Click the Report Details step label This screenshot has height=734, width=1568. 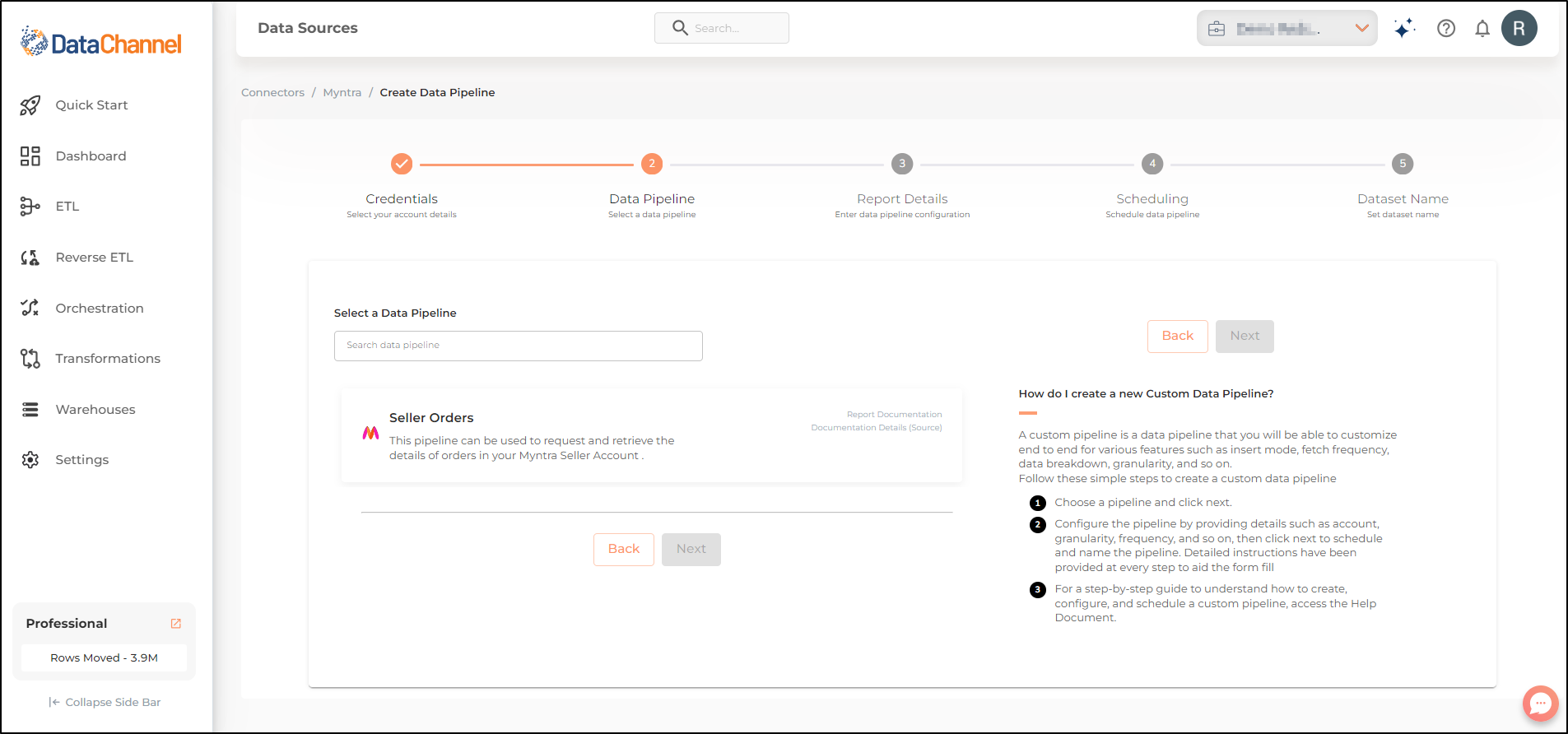coord(902,199)
